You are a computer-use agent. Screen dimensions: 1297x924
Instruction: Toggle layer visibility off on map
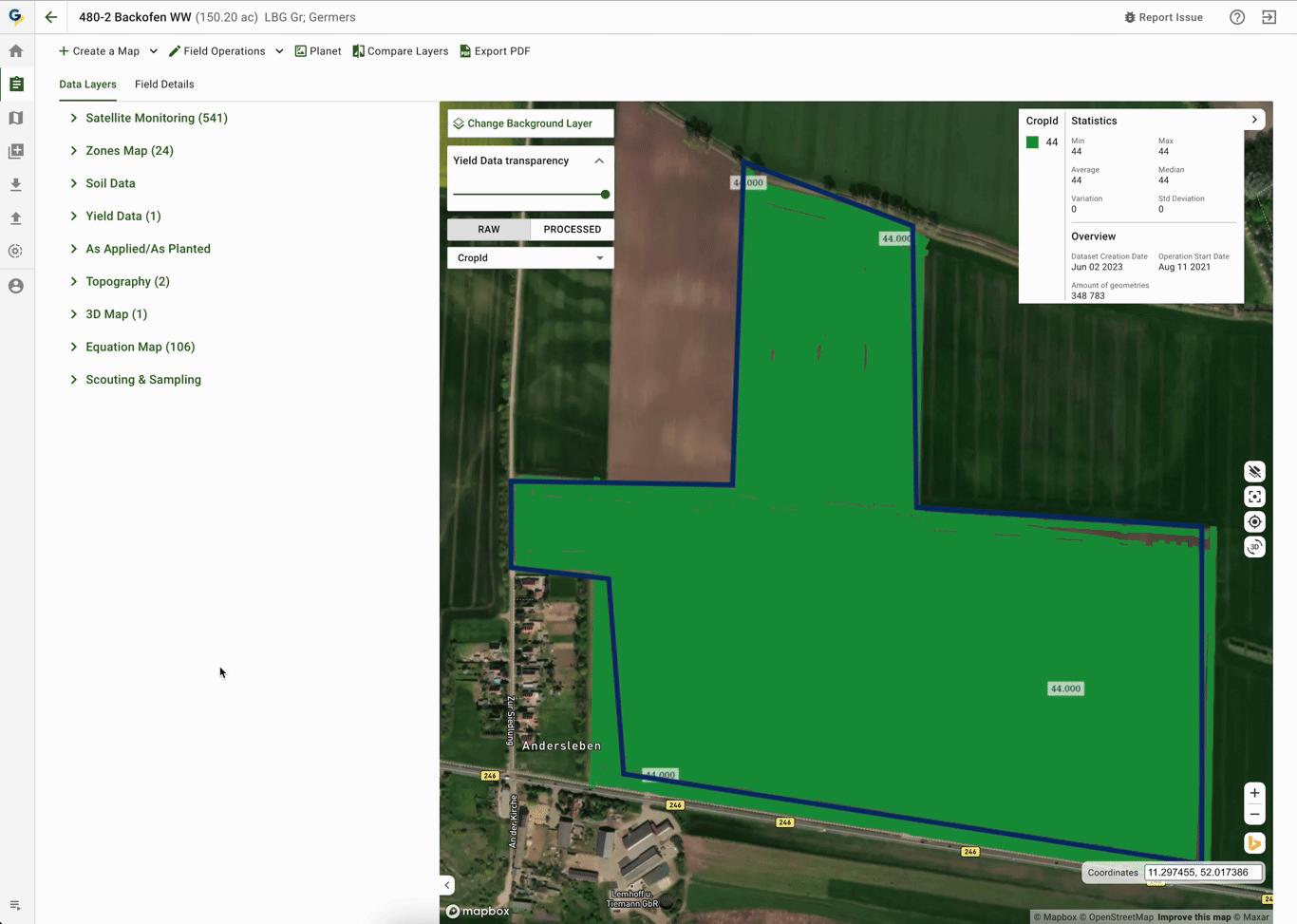coord(1254,472)
